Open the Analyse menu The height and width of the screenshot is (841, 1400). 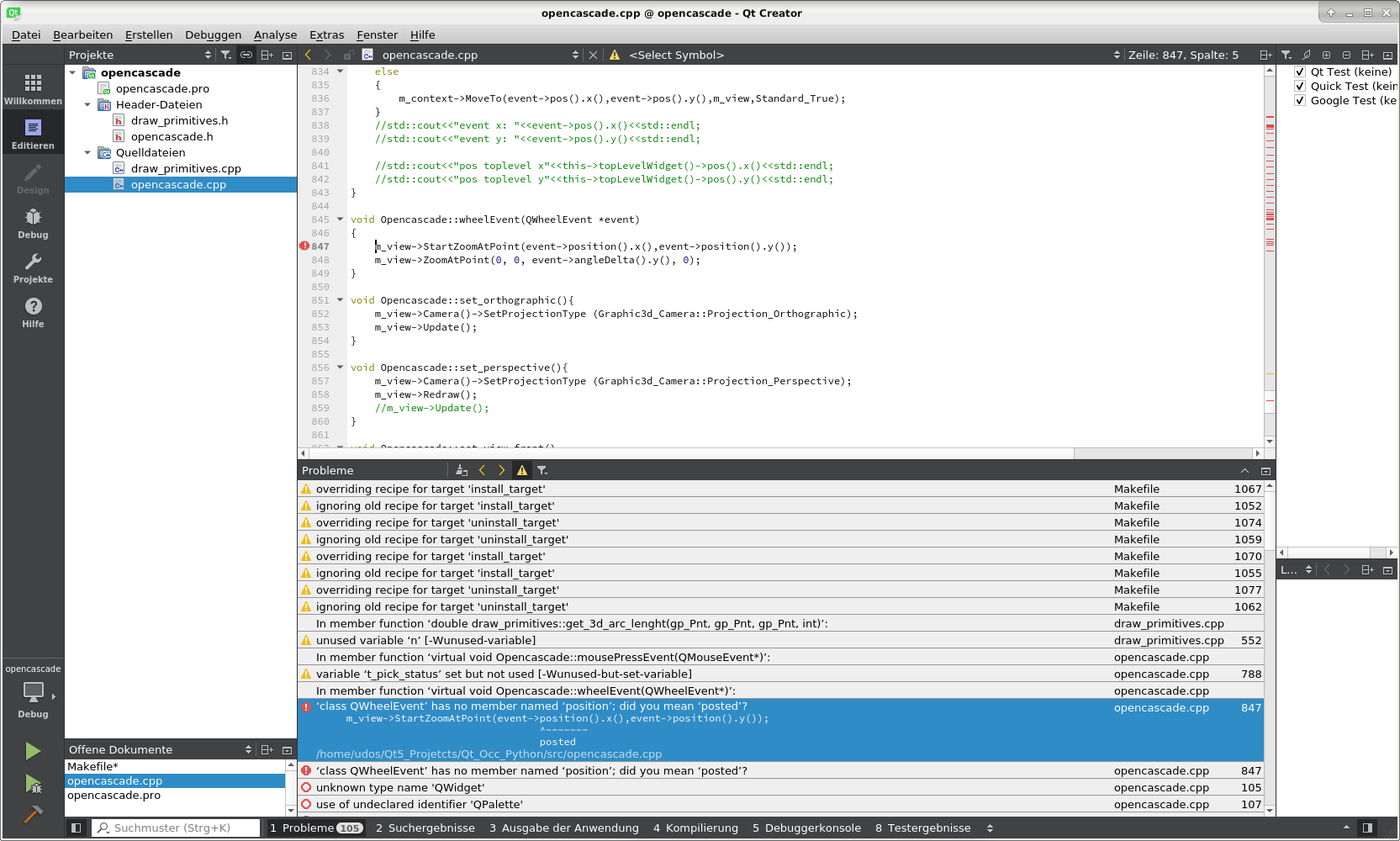275,34
